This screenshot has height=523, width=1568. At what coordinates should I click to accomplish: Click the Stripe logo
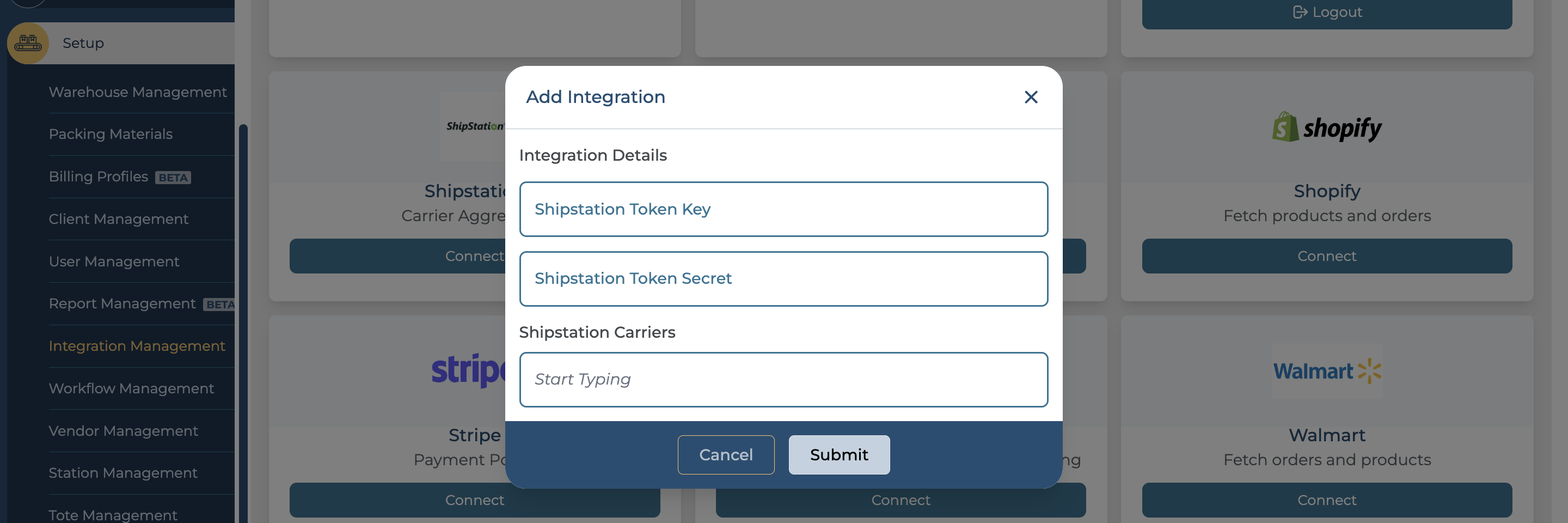click(x=468, y=369)
